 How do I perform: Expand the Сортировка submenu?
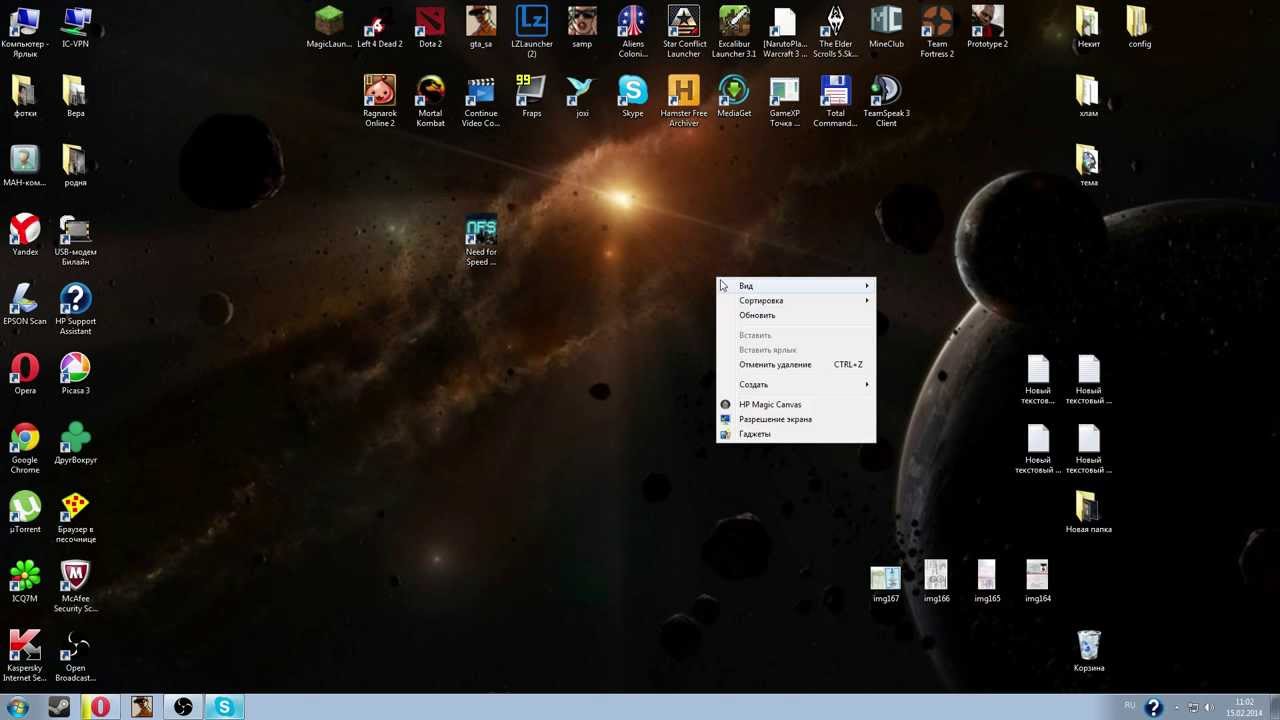(x=796, y=301)
